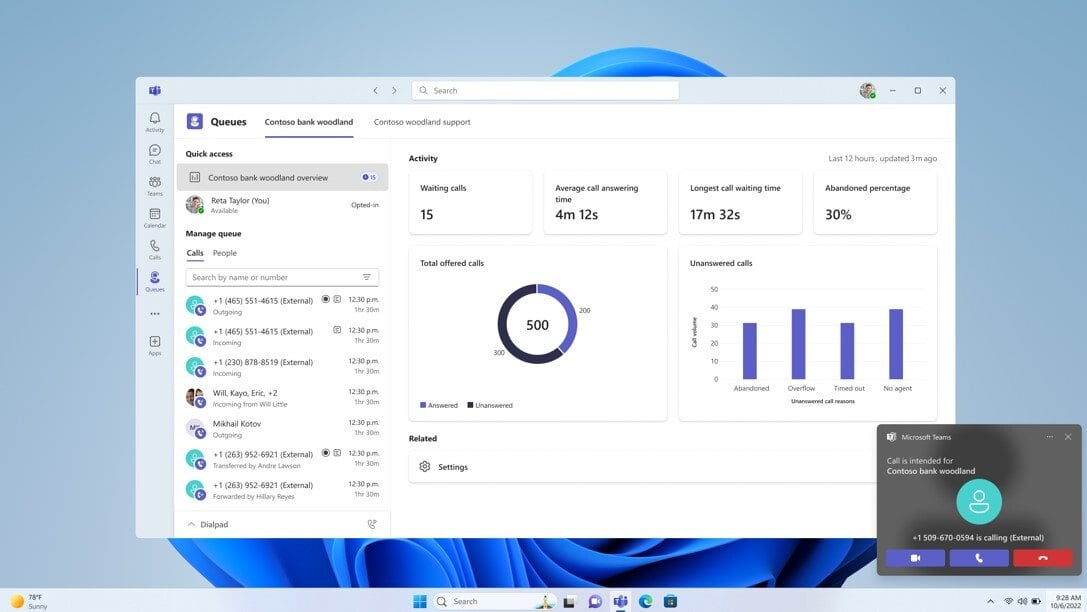Expand the Dialpad section
This screenshot has height=612, width=1087.
(191, 523)
